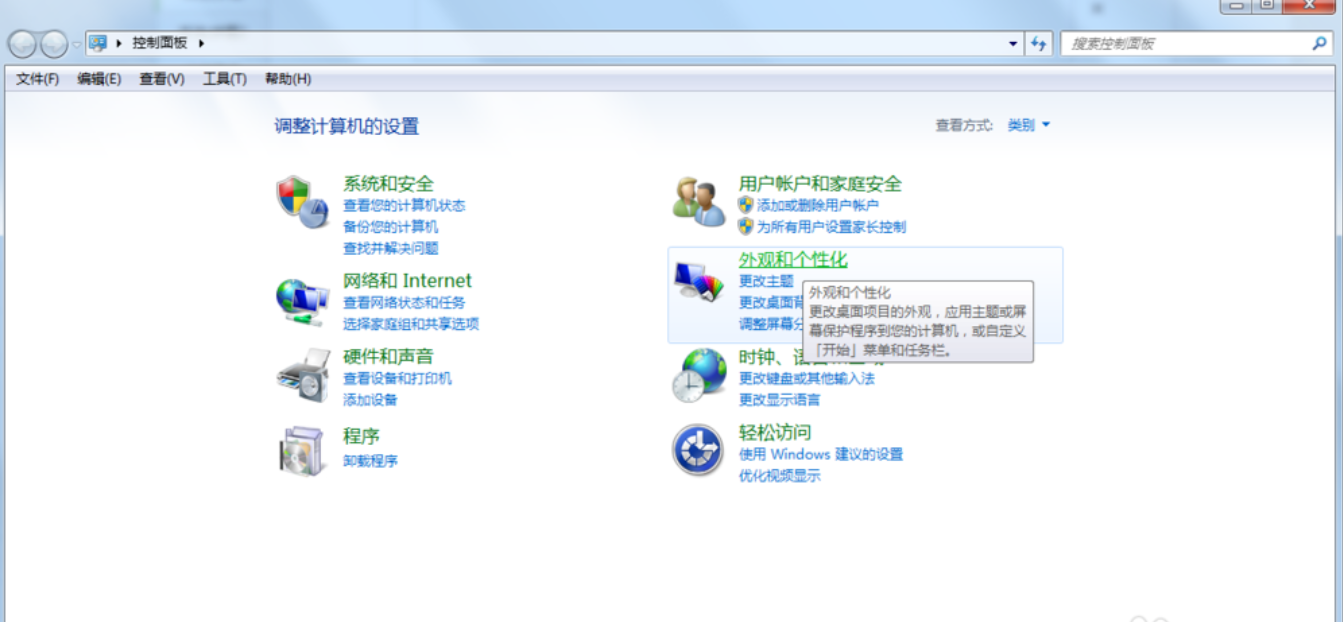This screenshot has height=622, width=1343.
Task: Click the 添加或删除用户帐户 link
Action: point(818,205)
